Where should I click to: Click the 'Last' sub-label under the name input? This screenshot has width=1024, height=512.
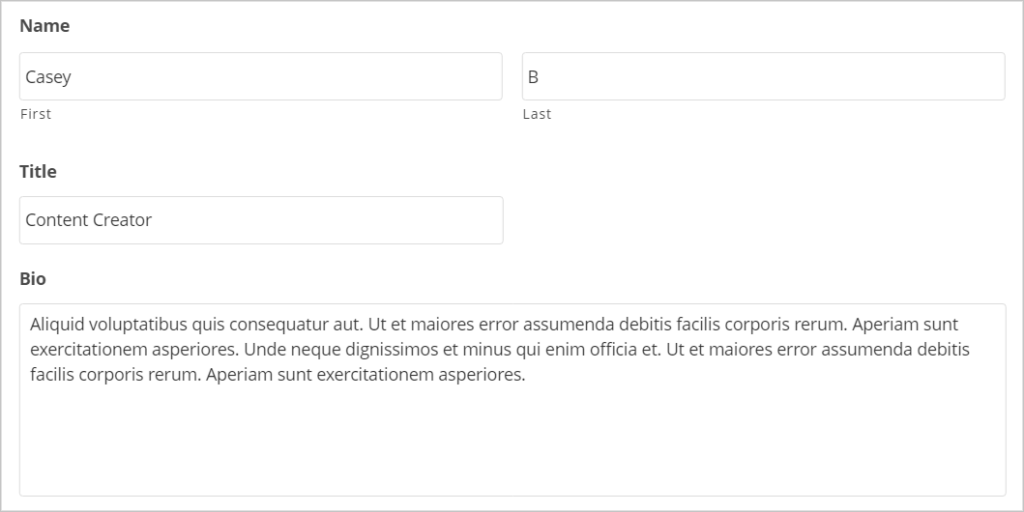pyautogui.click(x=537, y=114)
